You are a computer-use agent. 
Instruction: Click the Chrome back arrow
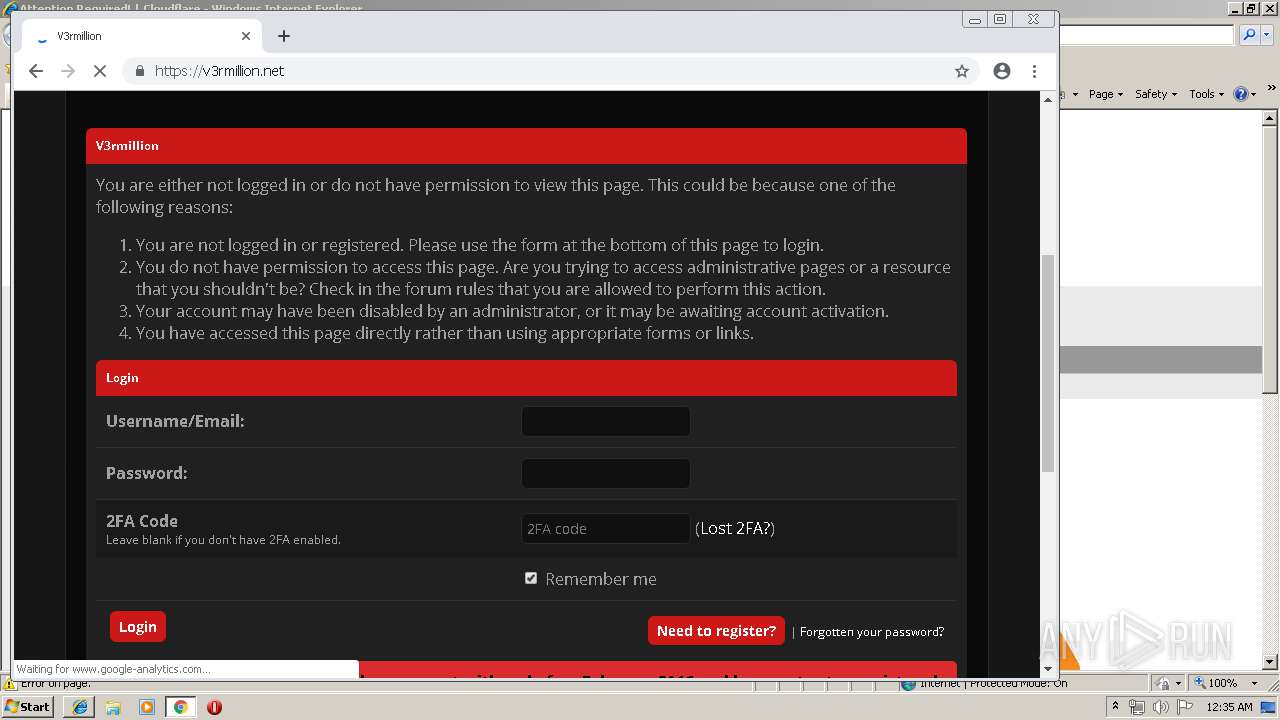click(x=36, y=71)
